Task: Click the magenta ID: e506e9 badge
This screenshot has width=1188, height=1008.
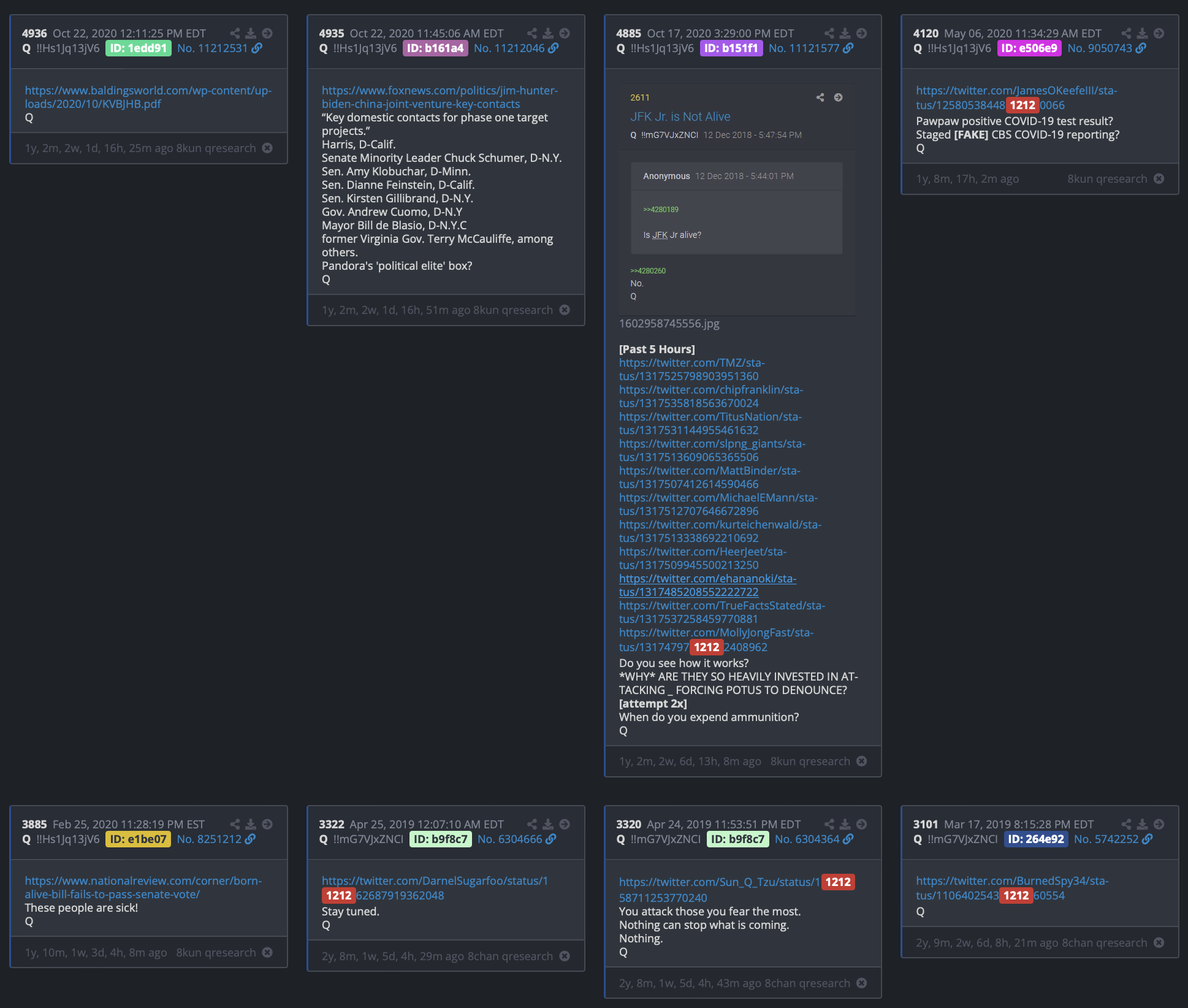Action: click(x=1029, y=48)
